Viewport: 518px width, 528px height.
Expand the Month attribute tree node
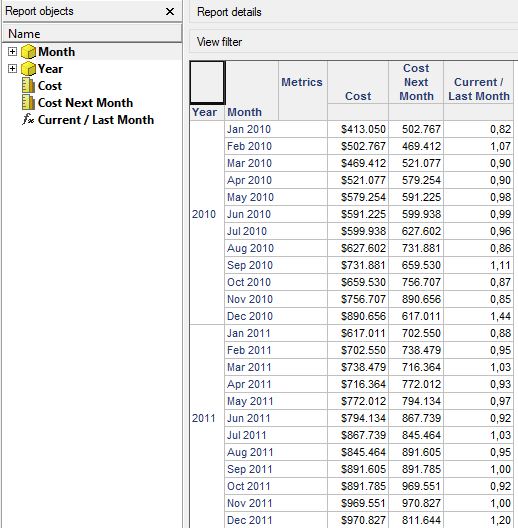(x=12, y=52)
